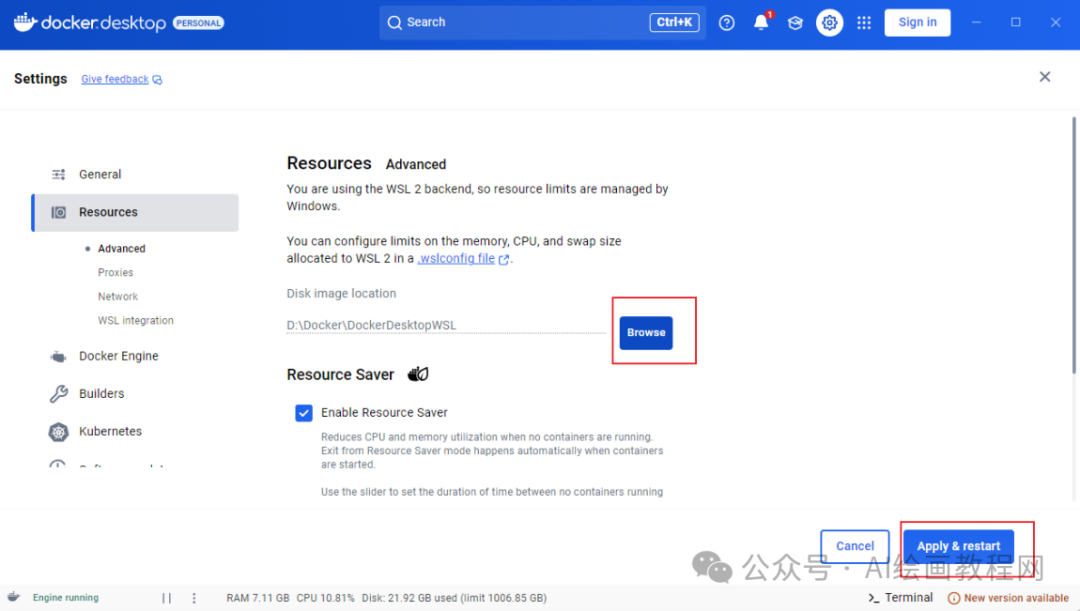This screenshot has height=611, width=1080.
Task: Open the engine three-dot menu
Action: [194, 598]
